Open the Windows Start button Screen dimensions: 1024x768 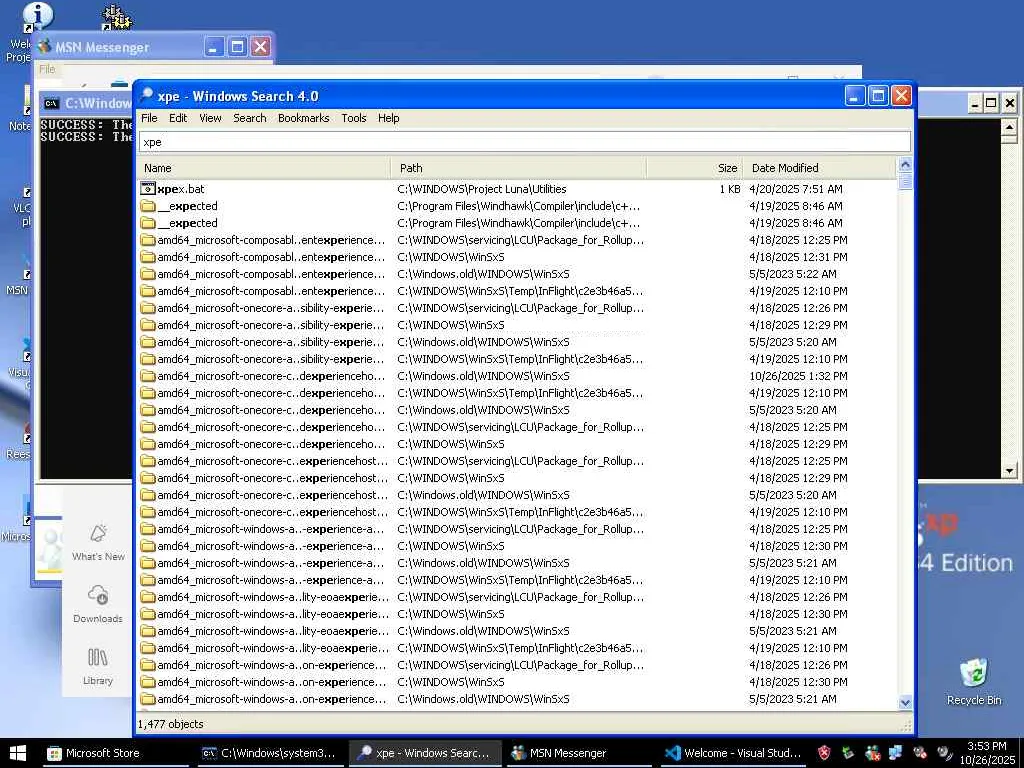(18, 753)
